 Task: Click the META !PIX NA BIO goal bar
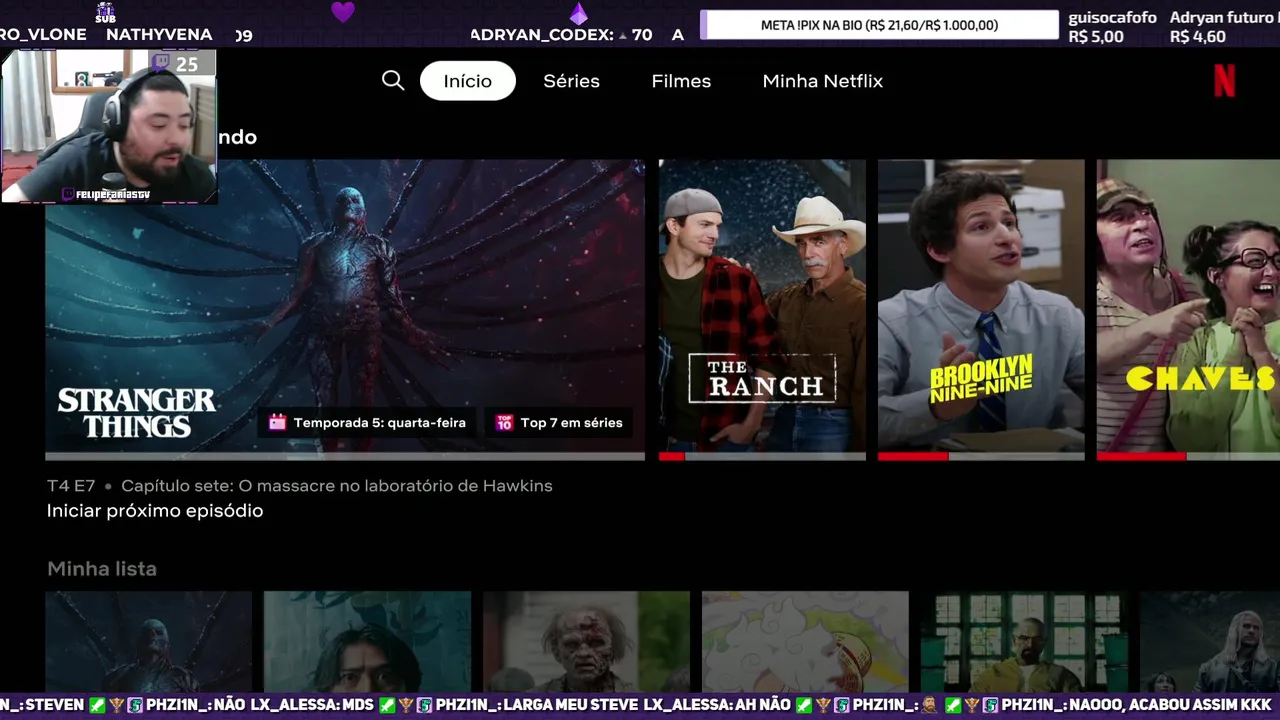click(879, 25)
